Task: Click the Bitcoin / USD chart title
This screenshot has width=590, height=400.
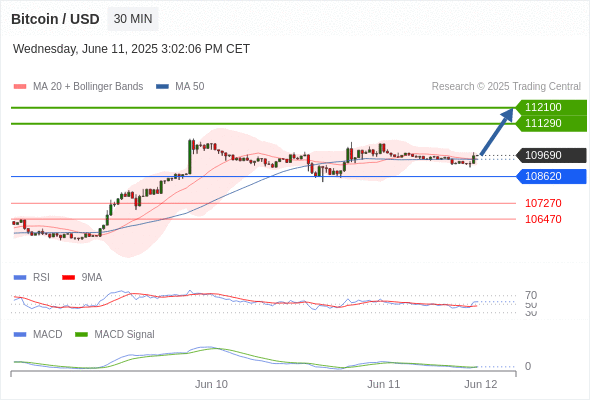Action: [55, 19]
